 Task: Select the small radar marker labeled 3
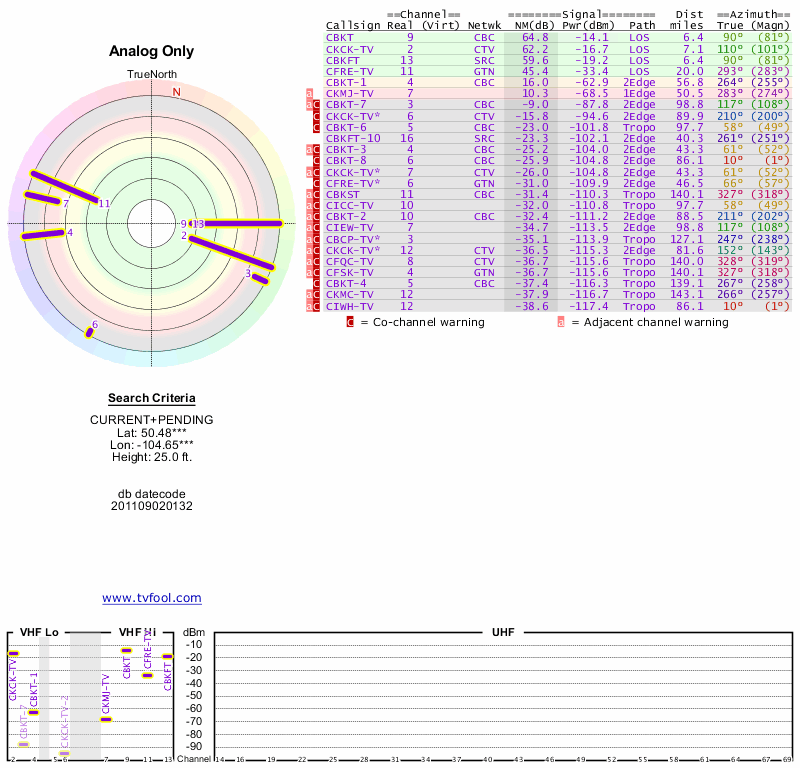259,278
